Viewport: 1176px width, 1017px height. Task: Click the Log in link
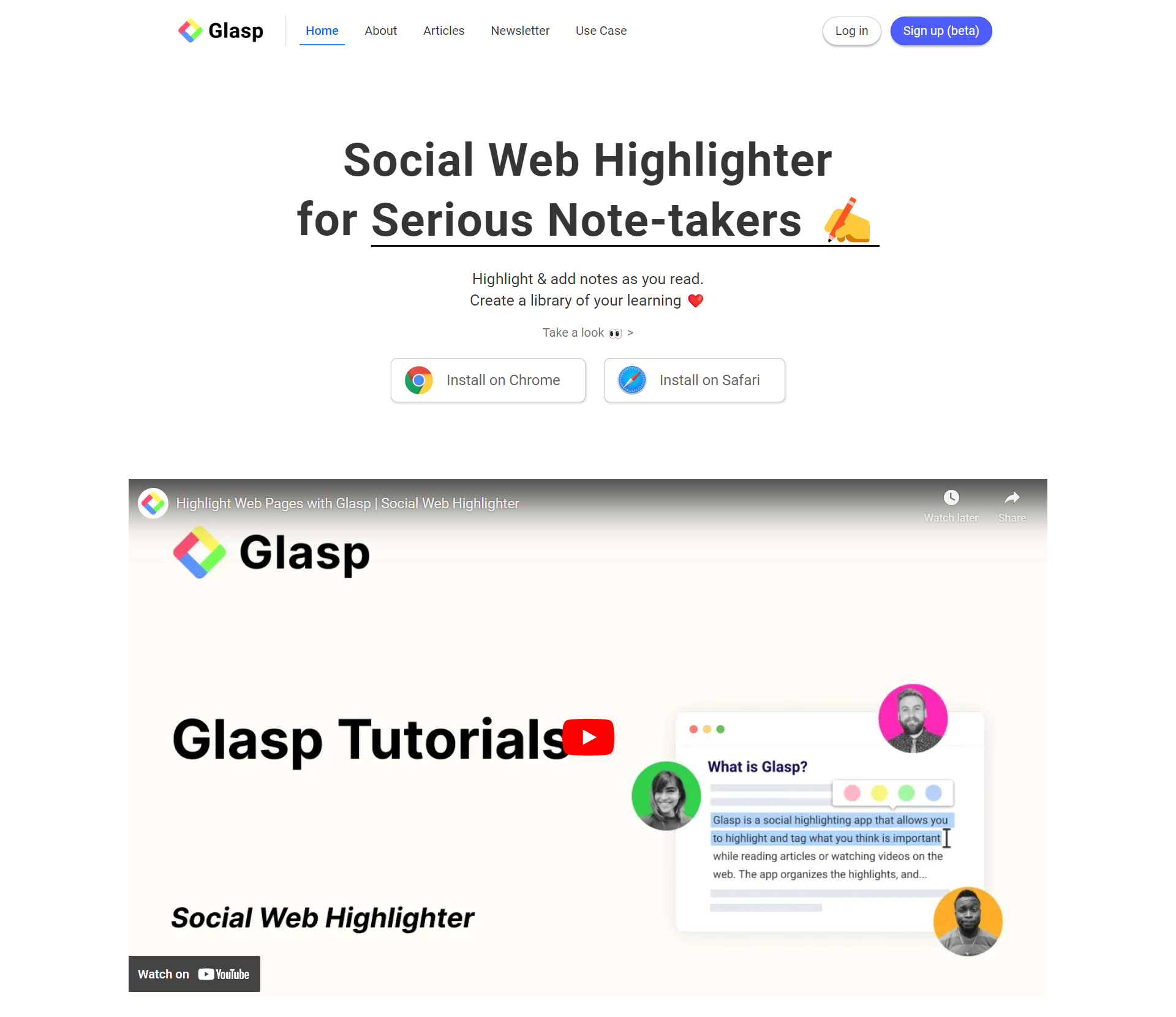tap(852, 30)
